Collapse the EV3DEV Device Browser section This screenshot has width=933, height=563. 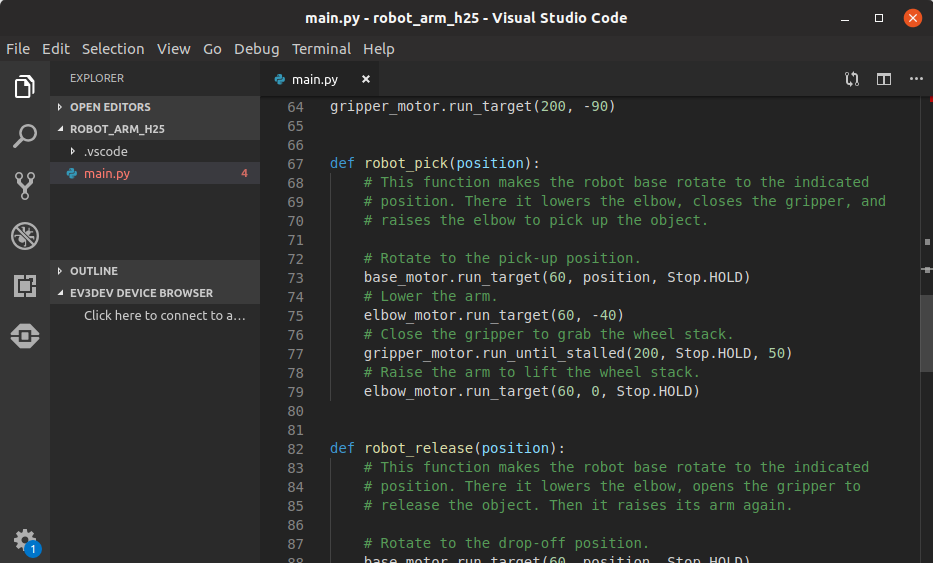pyautogui.click(x=141, y=293)
